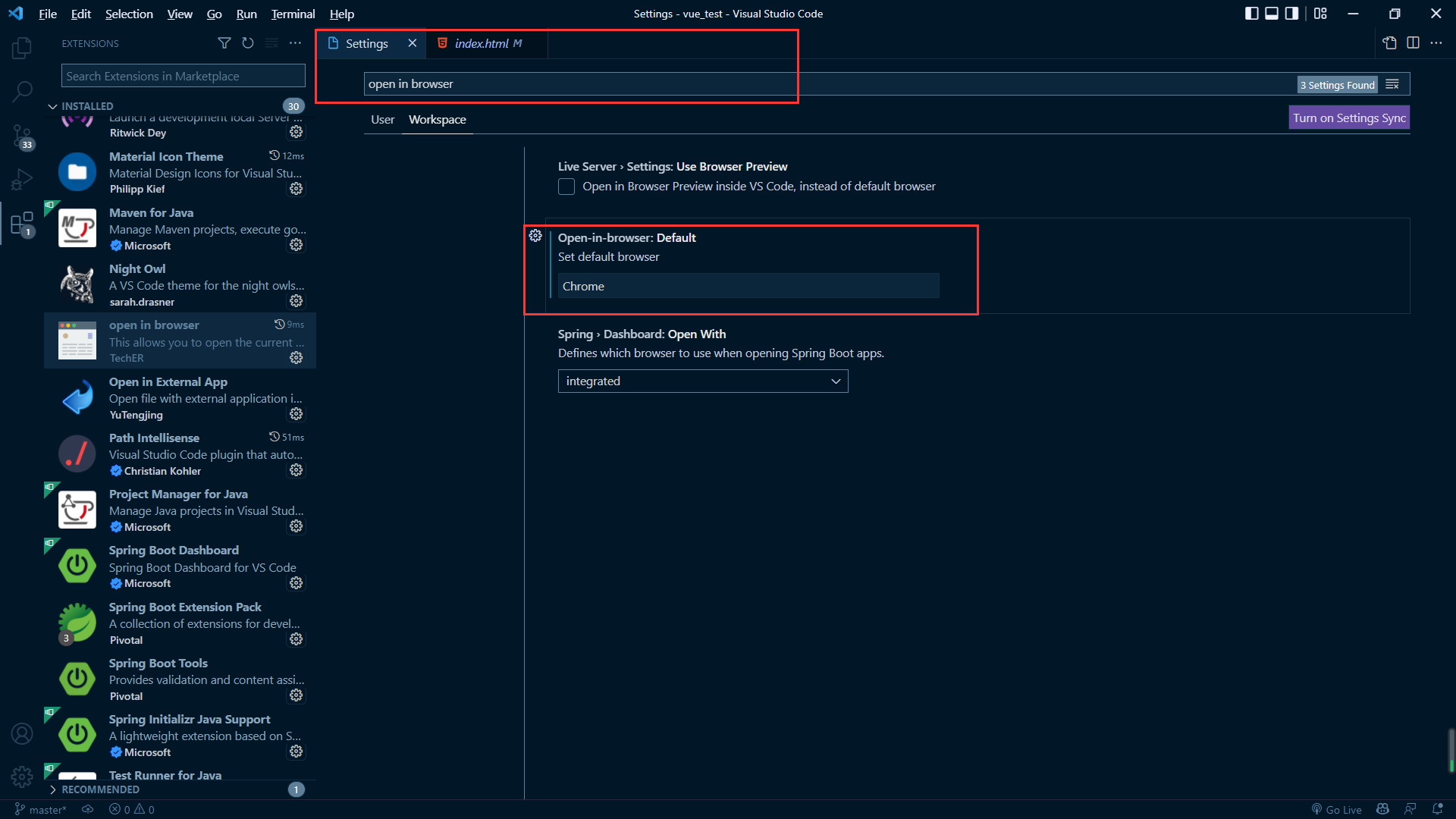Filter extensions using the funnel icon
Image resolution: width=1456 pixels, height=819 pixels.
pyautogui.click(x=224, y=43)
